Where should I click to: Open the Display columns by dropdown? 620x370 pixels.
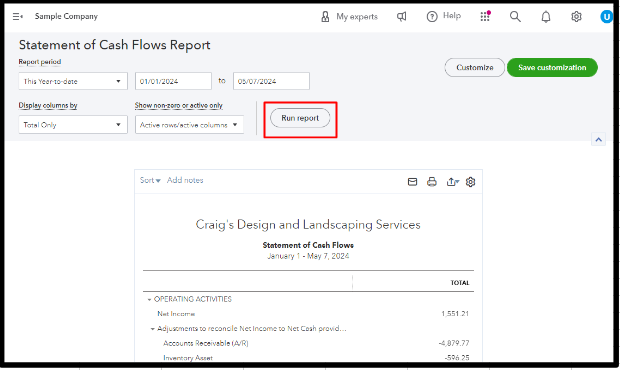pyautogui.click(x=73, y=125)
